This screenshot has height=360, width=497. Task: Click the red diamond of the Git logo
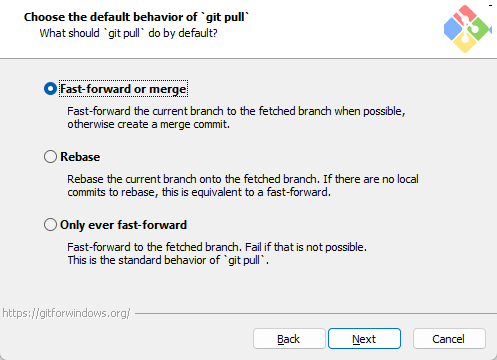pos(465,15)
